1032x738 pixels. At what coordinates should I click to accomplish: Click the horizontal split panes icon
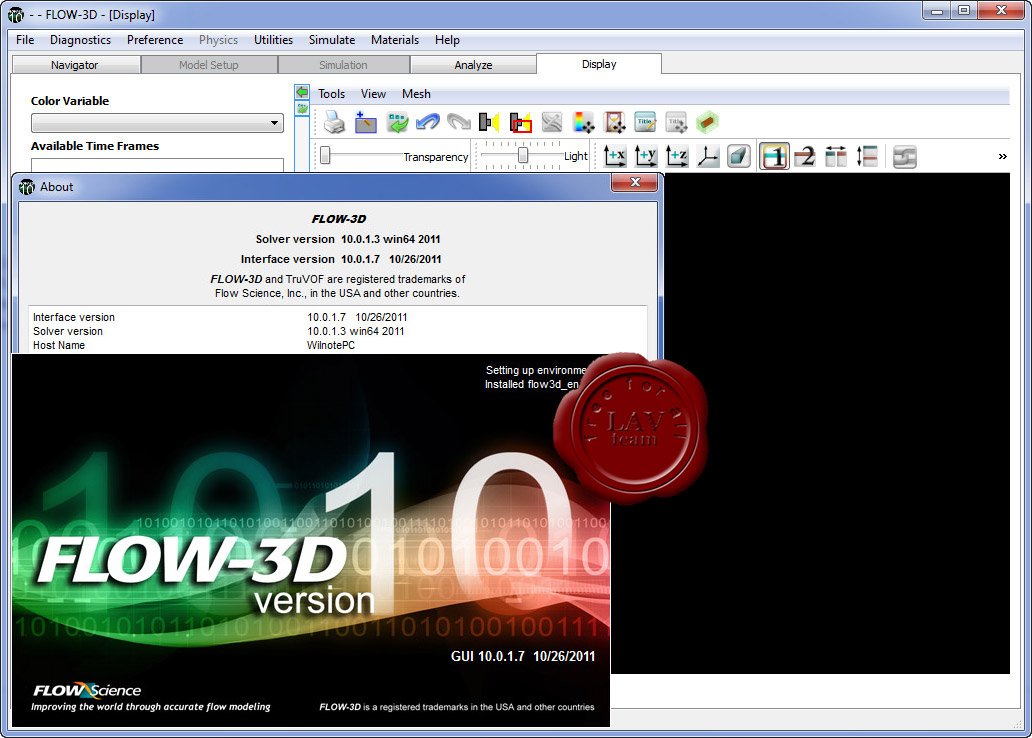[x=836, y=157]
